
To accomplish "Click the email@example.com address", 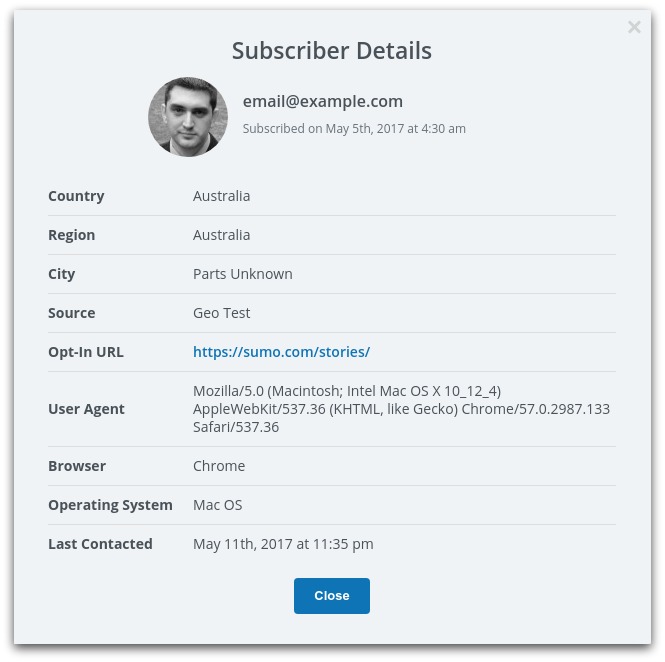I will pyautogui.click(x=323, y=101).
